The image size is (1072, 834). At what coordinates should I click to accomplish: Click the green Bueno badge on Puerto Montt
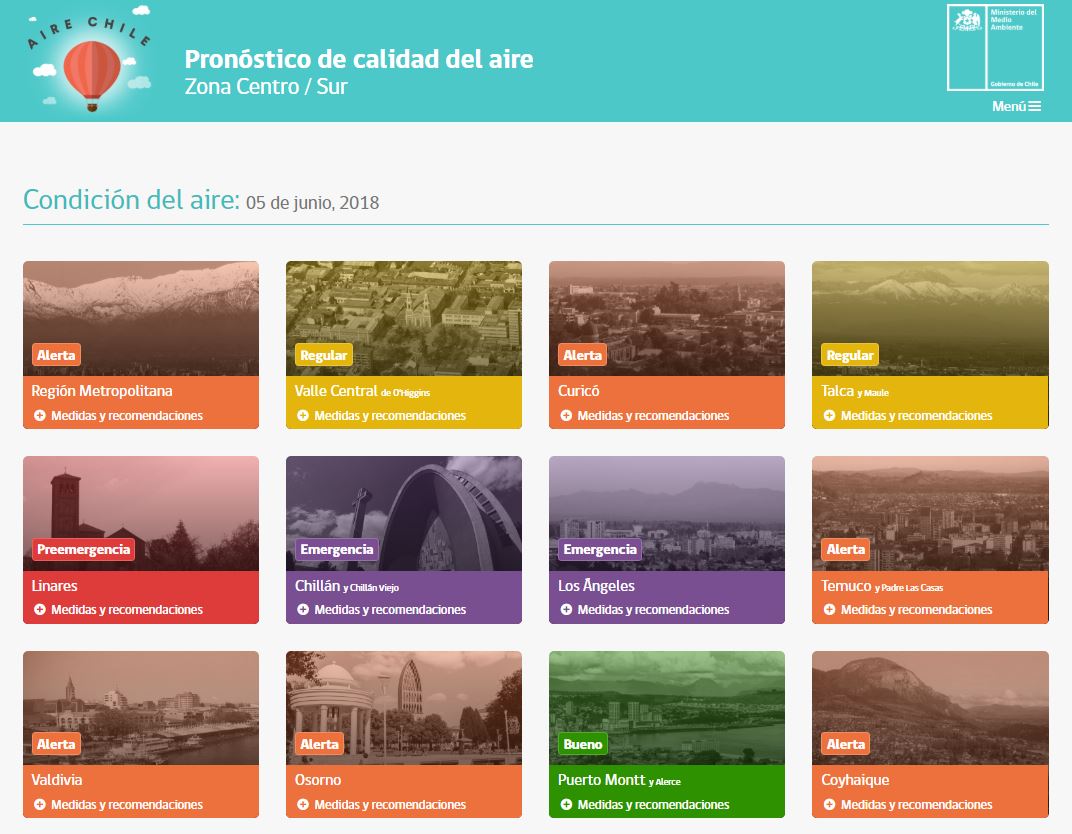(x=582, y=744)
